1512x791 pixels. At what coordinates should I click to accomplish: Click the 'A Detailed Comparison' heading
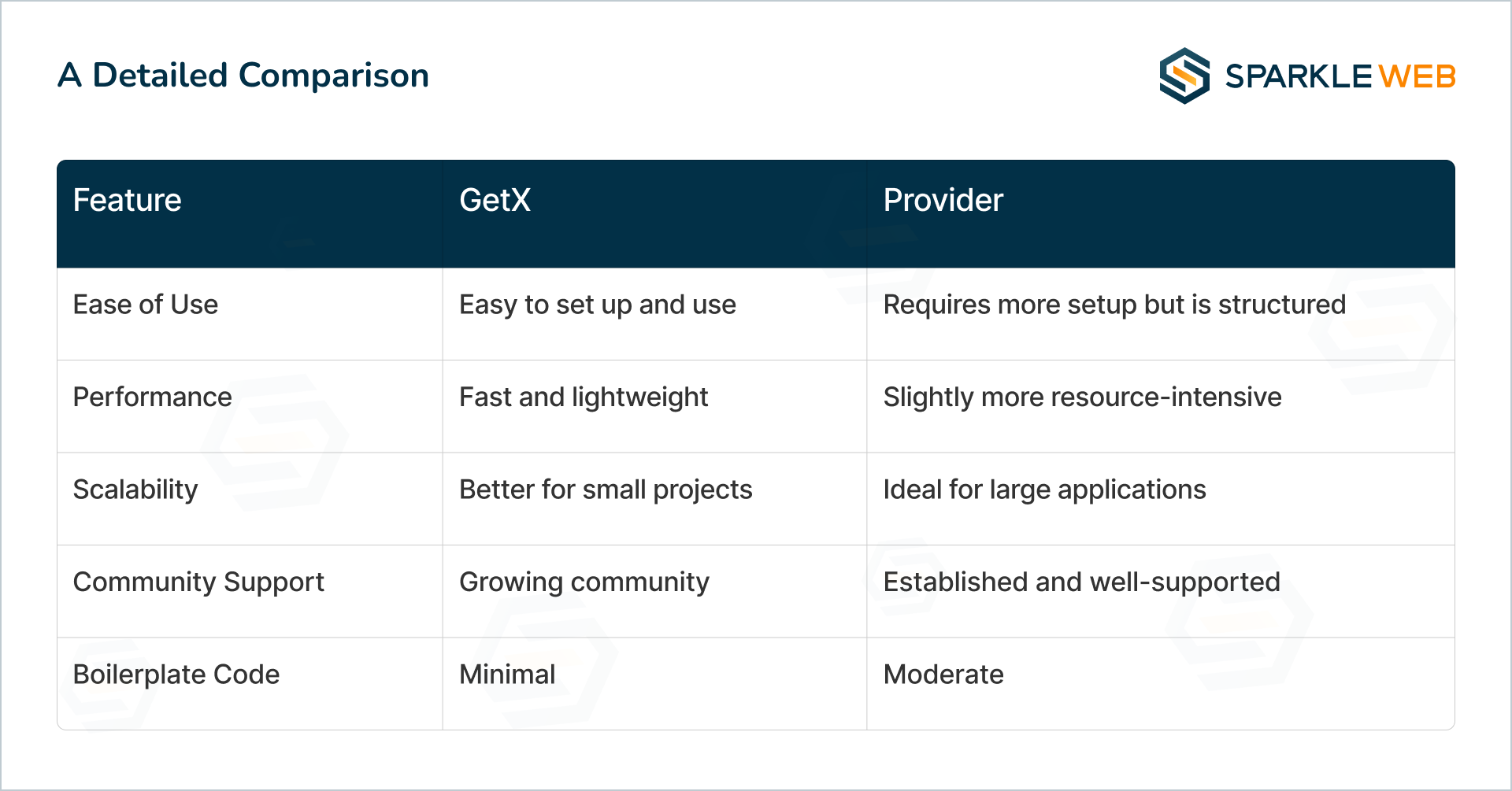pyautogui.click(x=243, y=76)
